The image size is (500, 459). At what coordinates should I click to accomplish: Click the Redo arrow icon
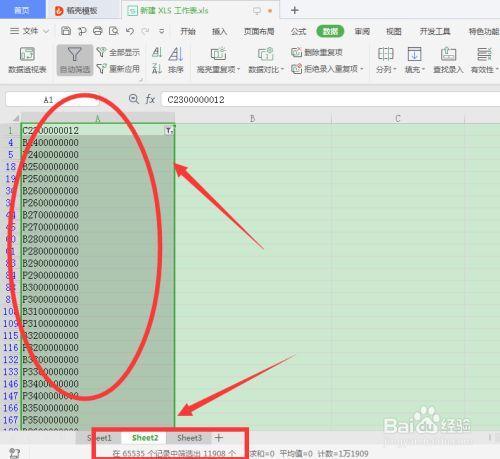tap(145, 31)
